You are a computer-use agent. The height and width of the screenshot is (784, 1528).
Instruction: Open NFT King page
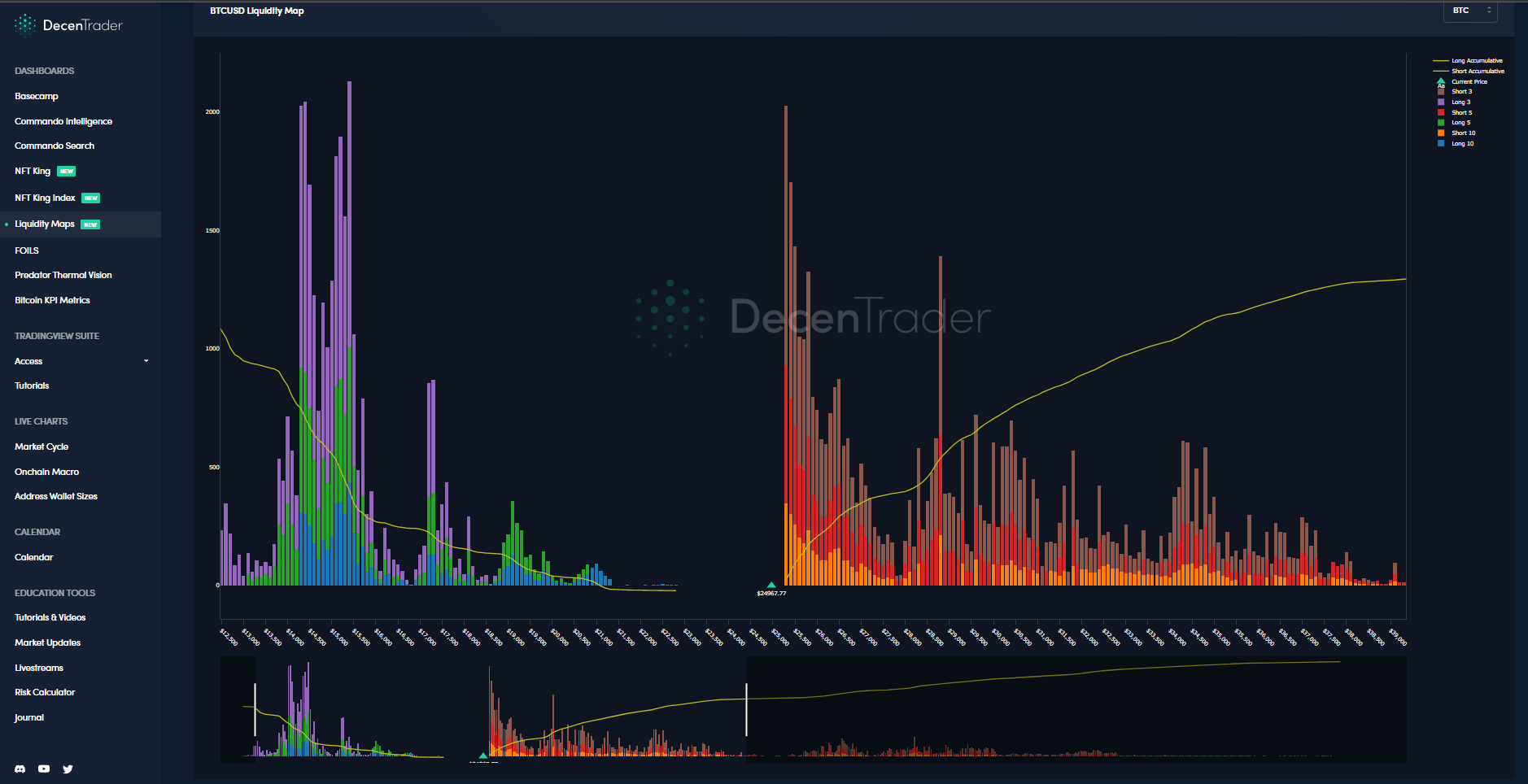pos(33,171)
